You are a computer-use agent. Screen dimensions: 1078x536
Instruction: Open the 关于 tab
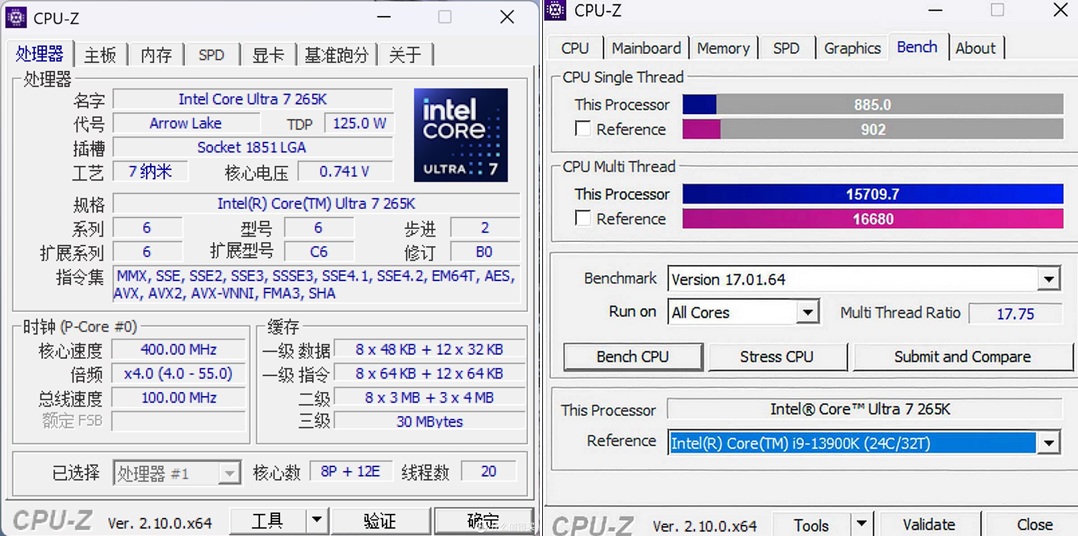point(406,55)
